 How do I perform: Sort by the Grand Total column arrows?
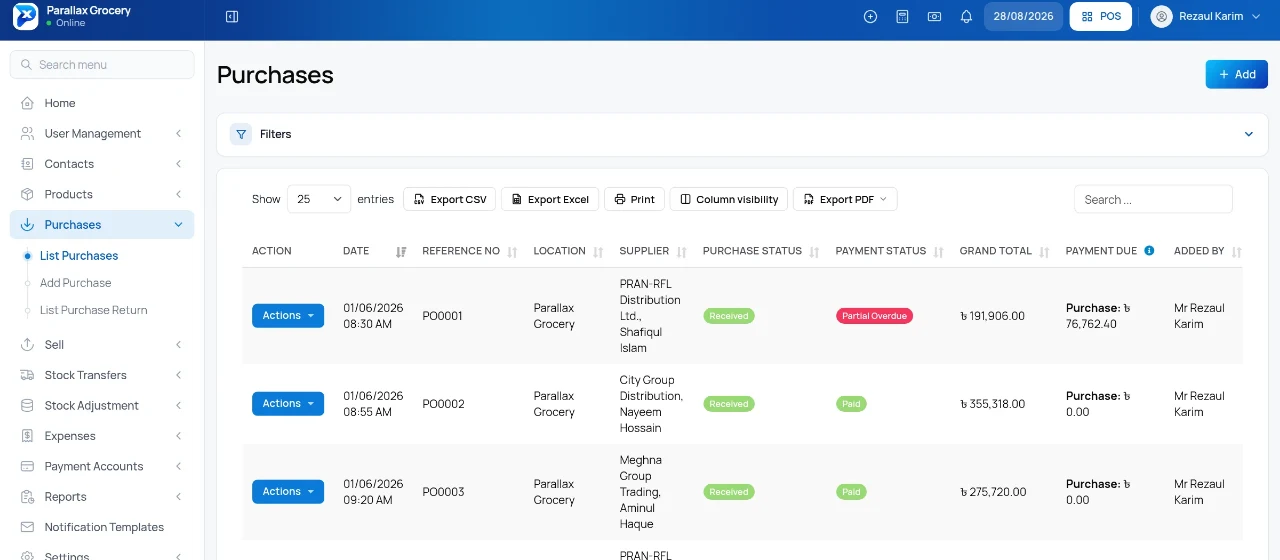coord(1044,252)
